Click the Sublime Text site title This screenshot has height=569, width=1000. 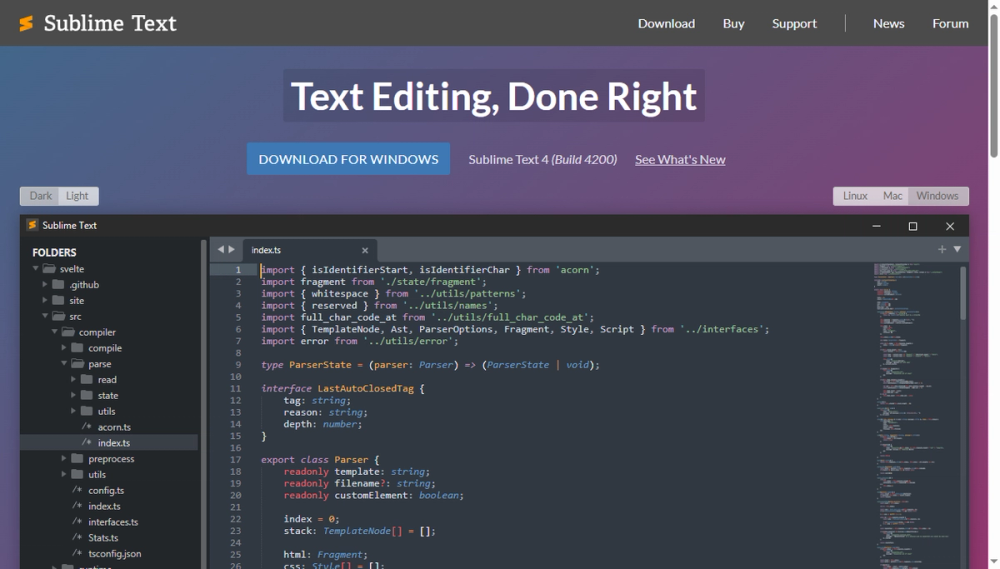(x=110, y=24)
